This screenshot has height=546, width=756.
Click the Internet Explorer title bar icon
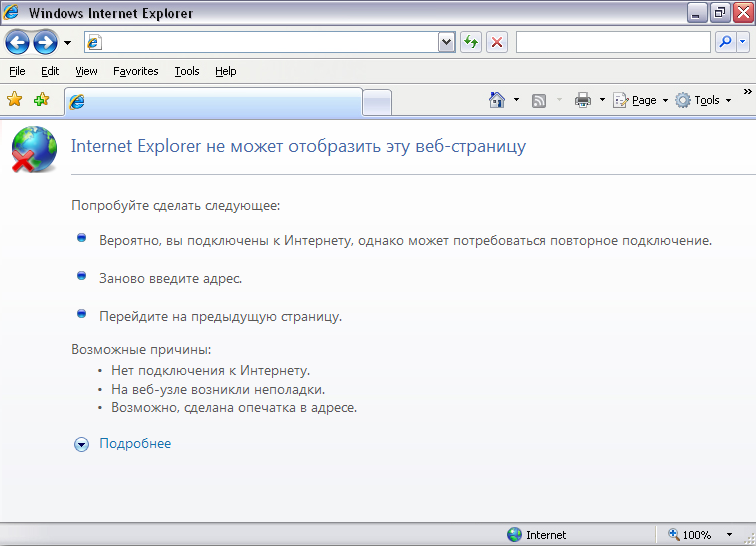11,12
